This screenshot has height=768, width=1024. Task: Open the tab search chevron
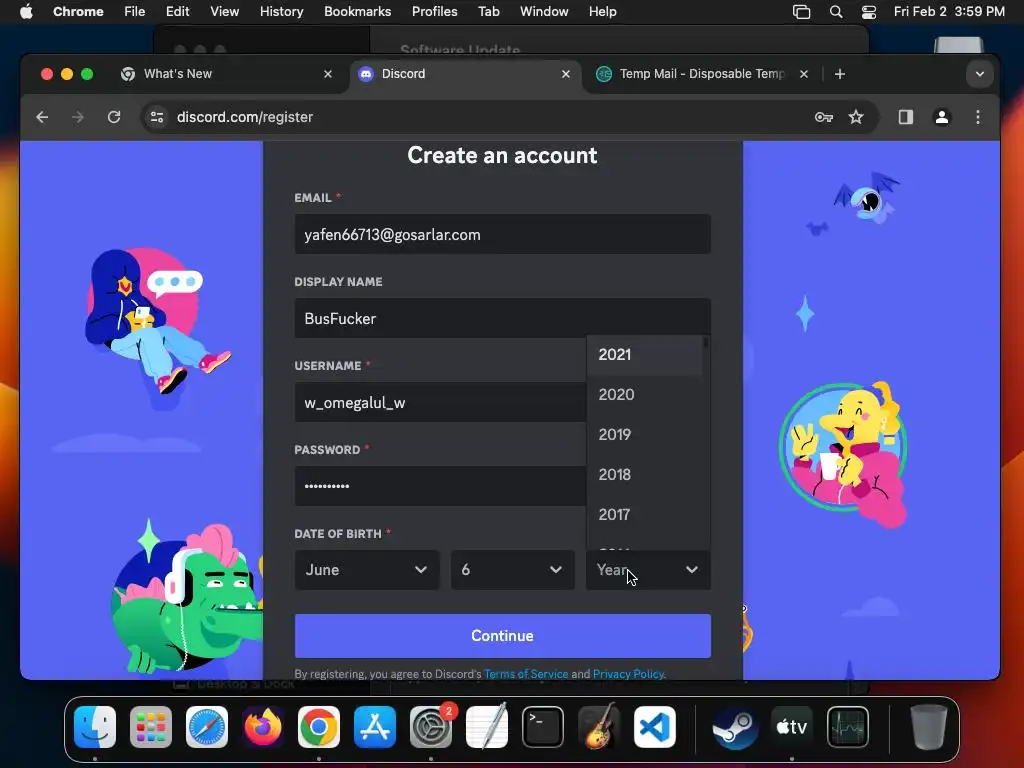(980, 74)
